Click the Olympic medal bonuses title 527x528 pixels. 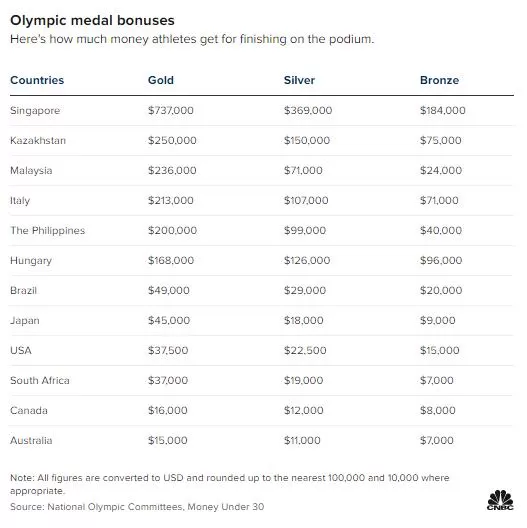coord(92,21)
